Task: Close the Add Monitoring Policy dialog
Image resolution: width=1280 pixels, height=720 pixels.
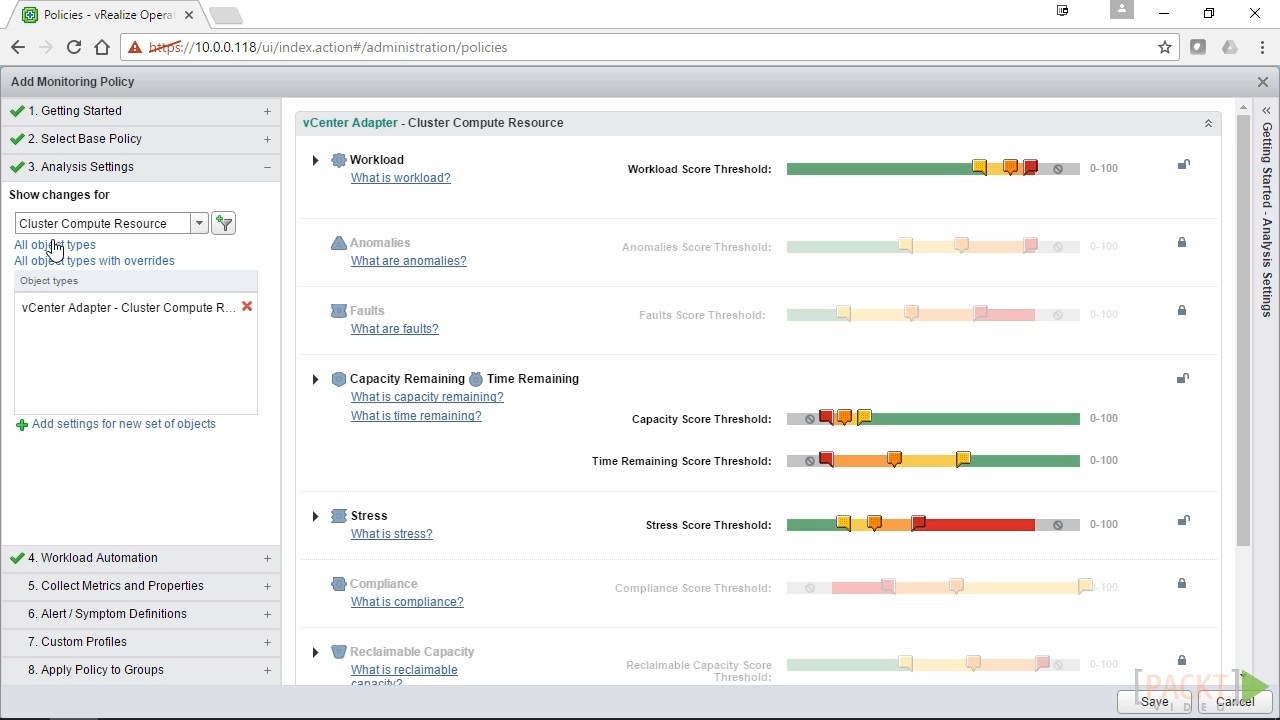Action: [1263, 82]
